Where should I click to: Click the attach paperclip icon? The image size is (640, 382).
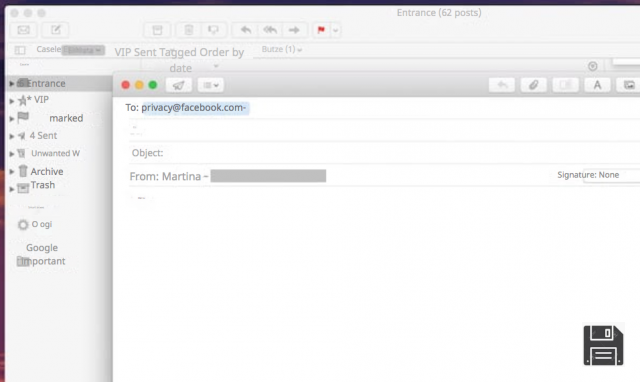533,85
